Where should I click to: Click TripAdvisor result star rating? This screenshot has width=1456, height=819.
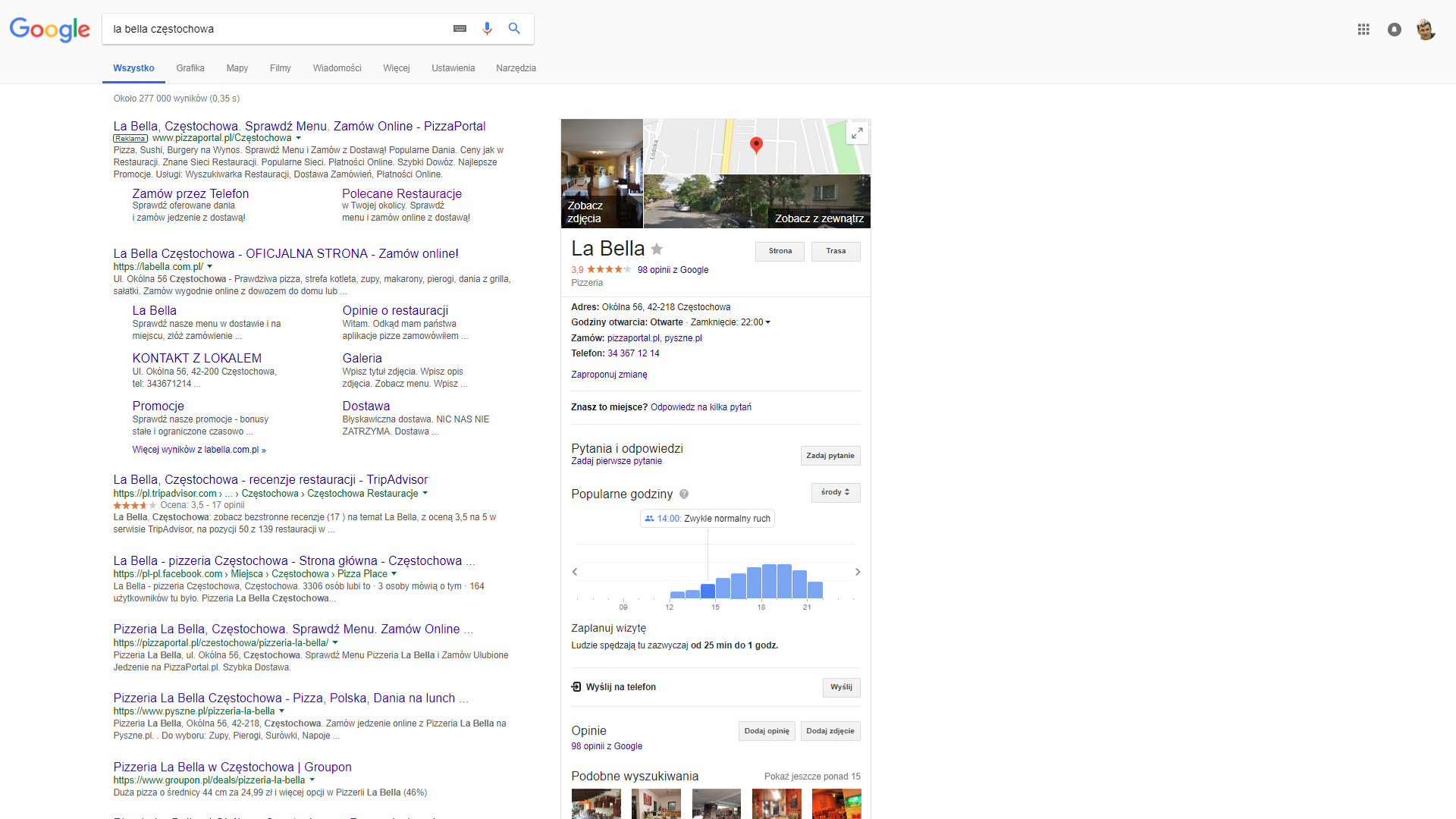click(x=135, y=505)
